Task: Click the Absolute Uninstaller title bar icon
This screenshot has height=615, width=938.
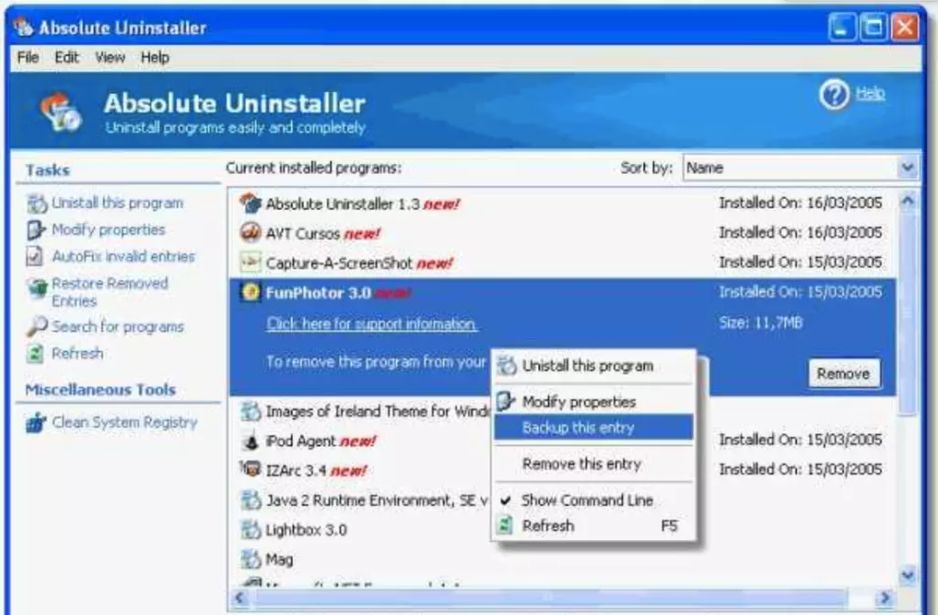Action: coord(23,27)
